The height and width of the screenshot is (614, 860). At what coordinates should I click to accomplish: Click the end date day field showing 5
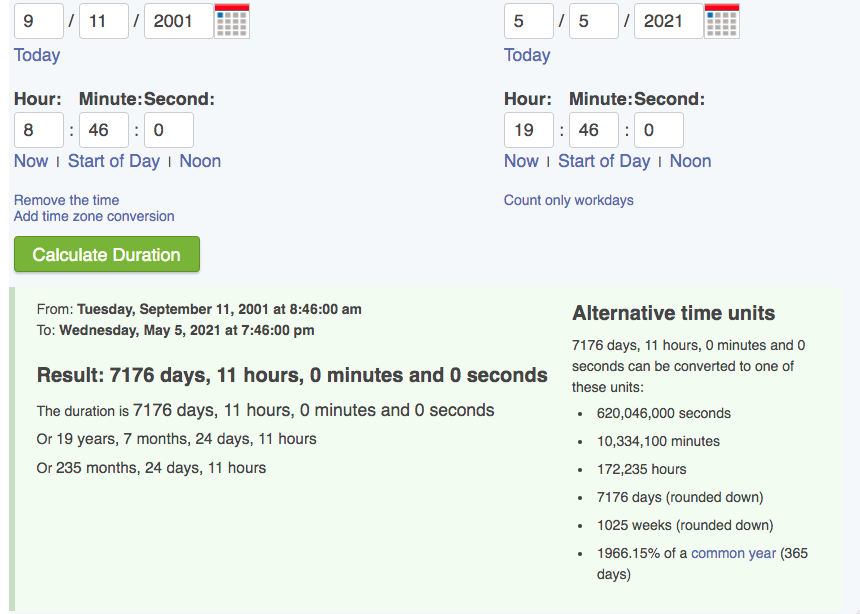(x=594, y=21)
